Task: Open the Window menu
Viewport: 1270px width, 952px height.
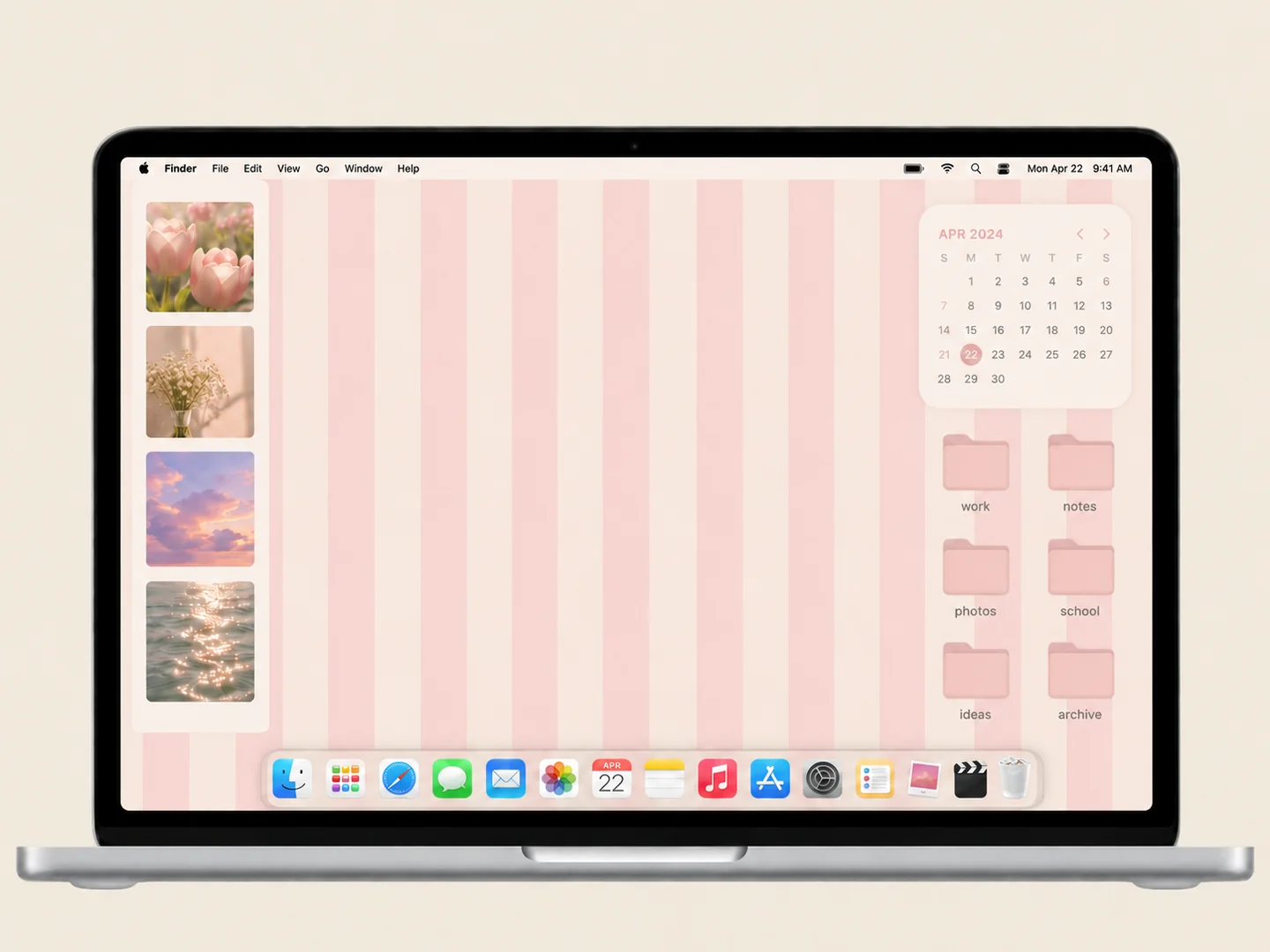Action: click(363, 168)
